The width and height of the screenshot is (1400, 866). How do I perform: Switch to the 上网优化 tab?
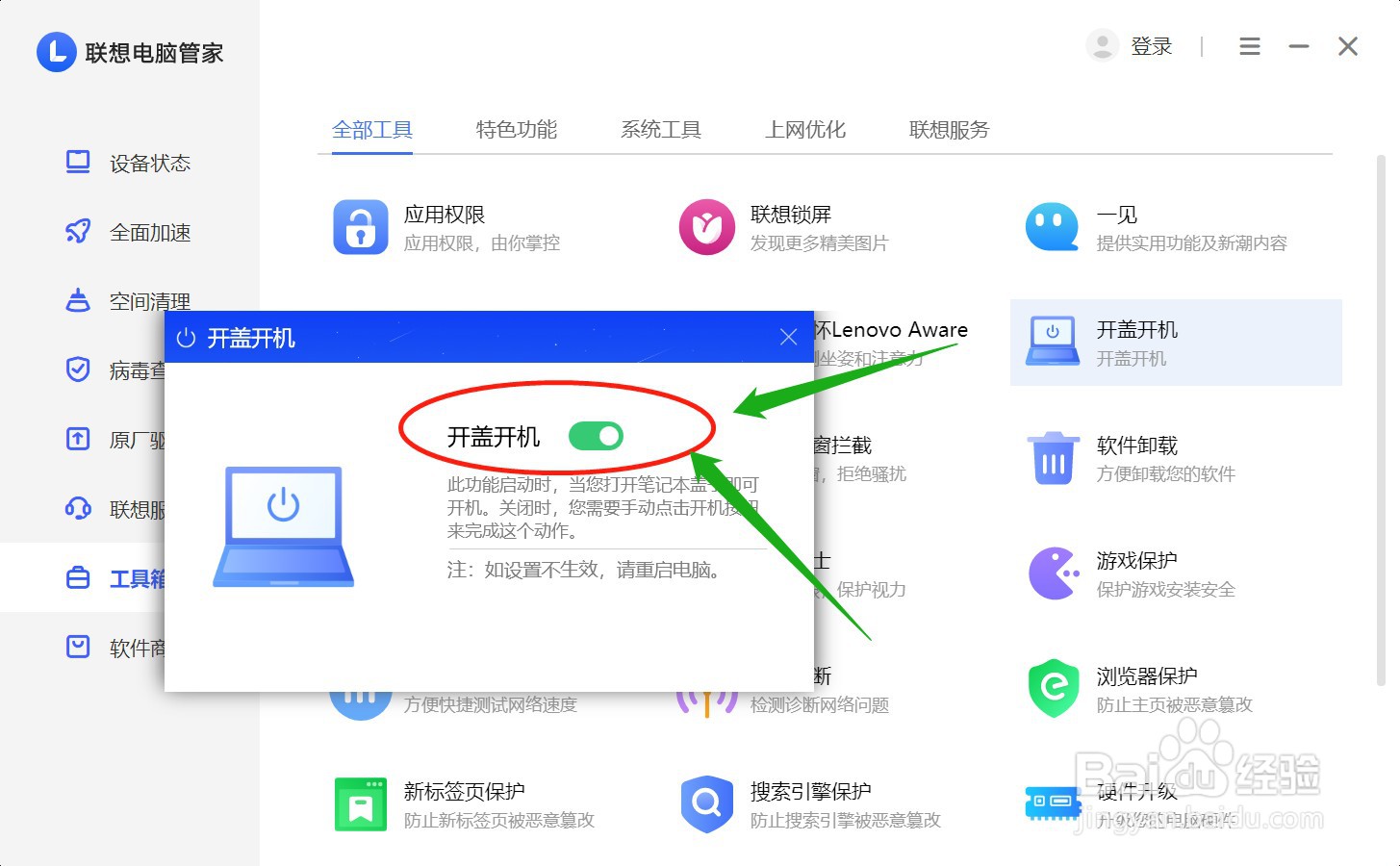coord(805,130)
